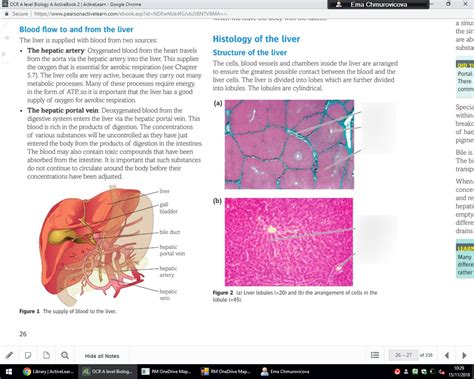Click the taskbar clock showing 10:29
Image resolution: width=474 pixels, height=379 pixels.
pos(459,372)
